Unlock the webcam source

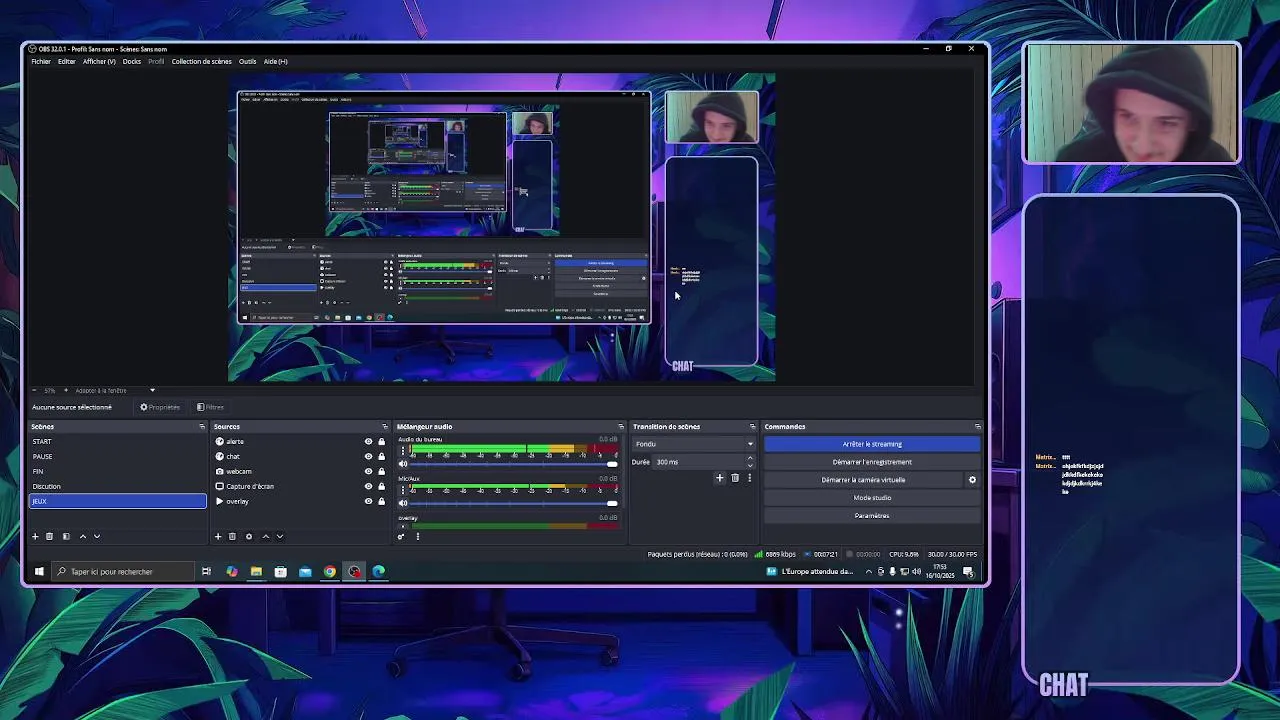[381, 472]
